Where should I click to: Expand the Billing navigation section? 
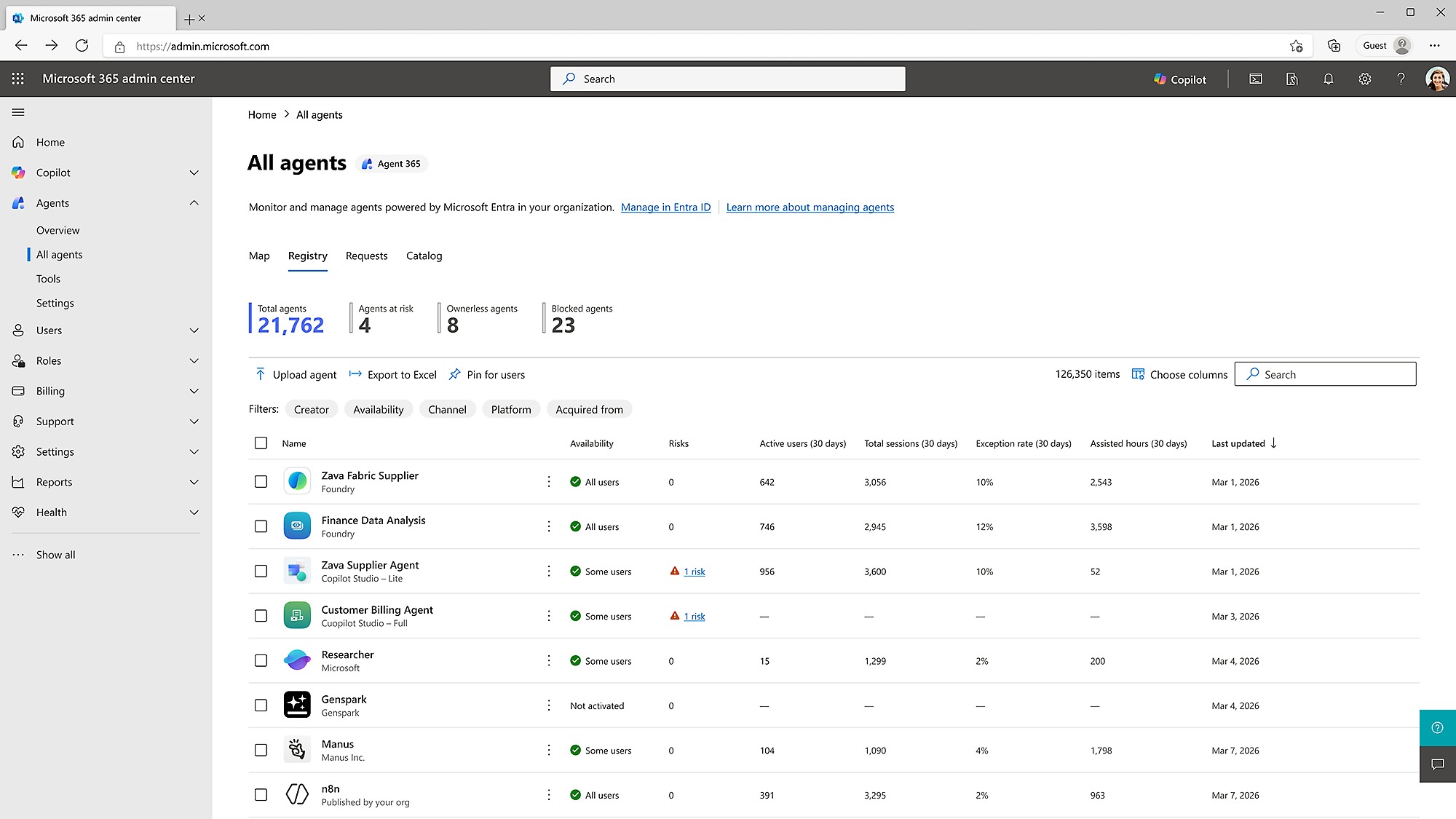(x=194, y=391)
